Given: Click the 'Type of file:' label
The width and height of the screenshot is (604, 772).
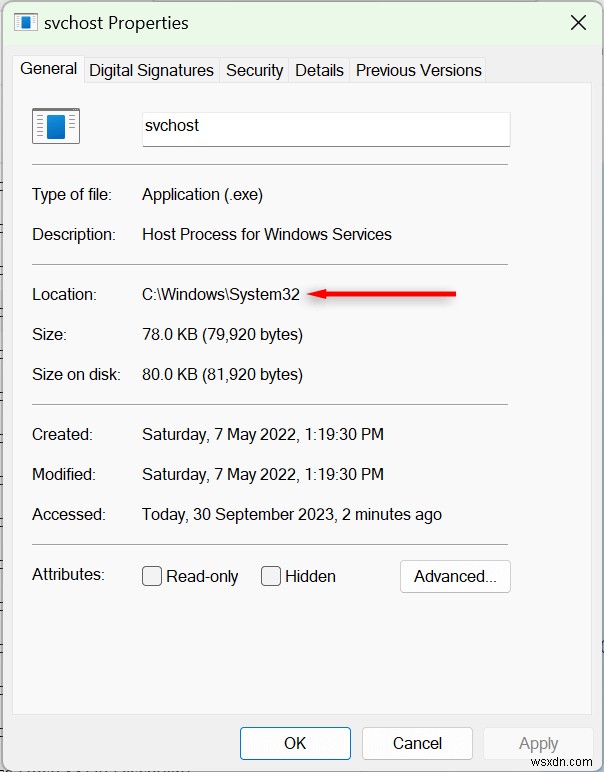Looking at the screenshot, I should (x=72, y=194).
